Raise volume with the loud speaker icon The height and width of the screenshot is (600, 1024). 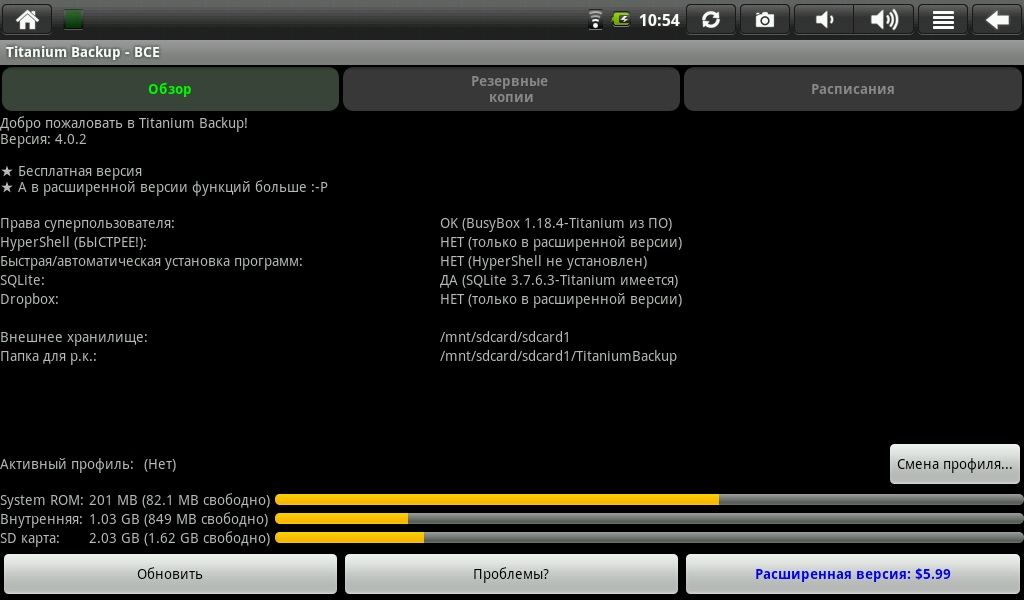pyautogui.click(x=884, y=20)
